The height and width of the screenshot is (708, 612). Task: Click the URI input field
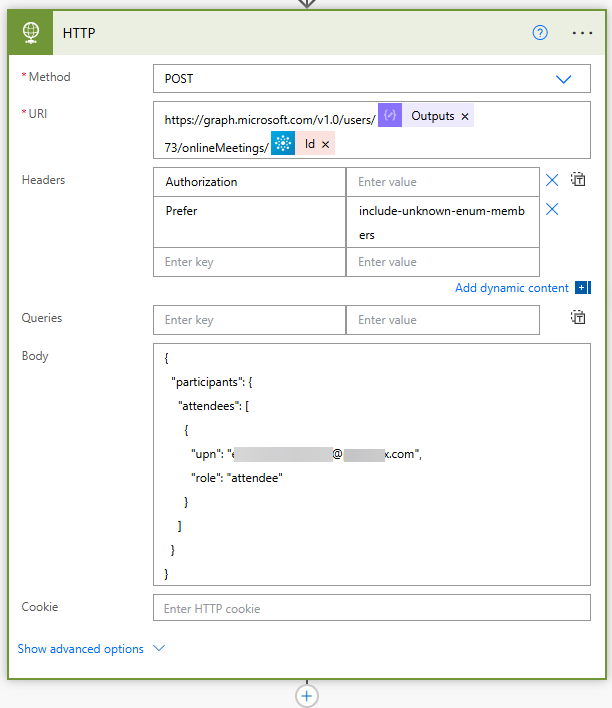[371, 130]
